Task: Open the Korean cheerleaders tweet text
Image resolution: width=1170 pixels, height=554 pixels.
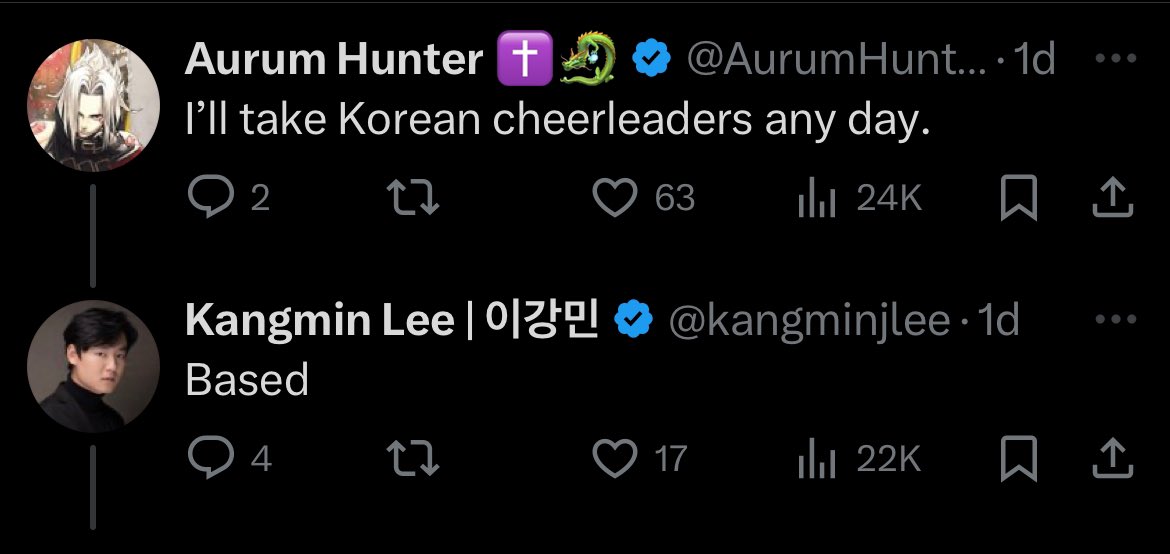Action: pyautogui.click(x=558, y=120)
